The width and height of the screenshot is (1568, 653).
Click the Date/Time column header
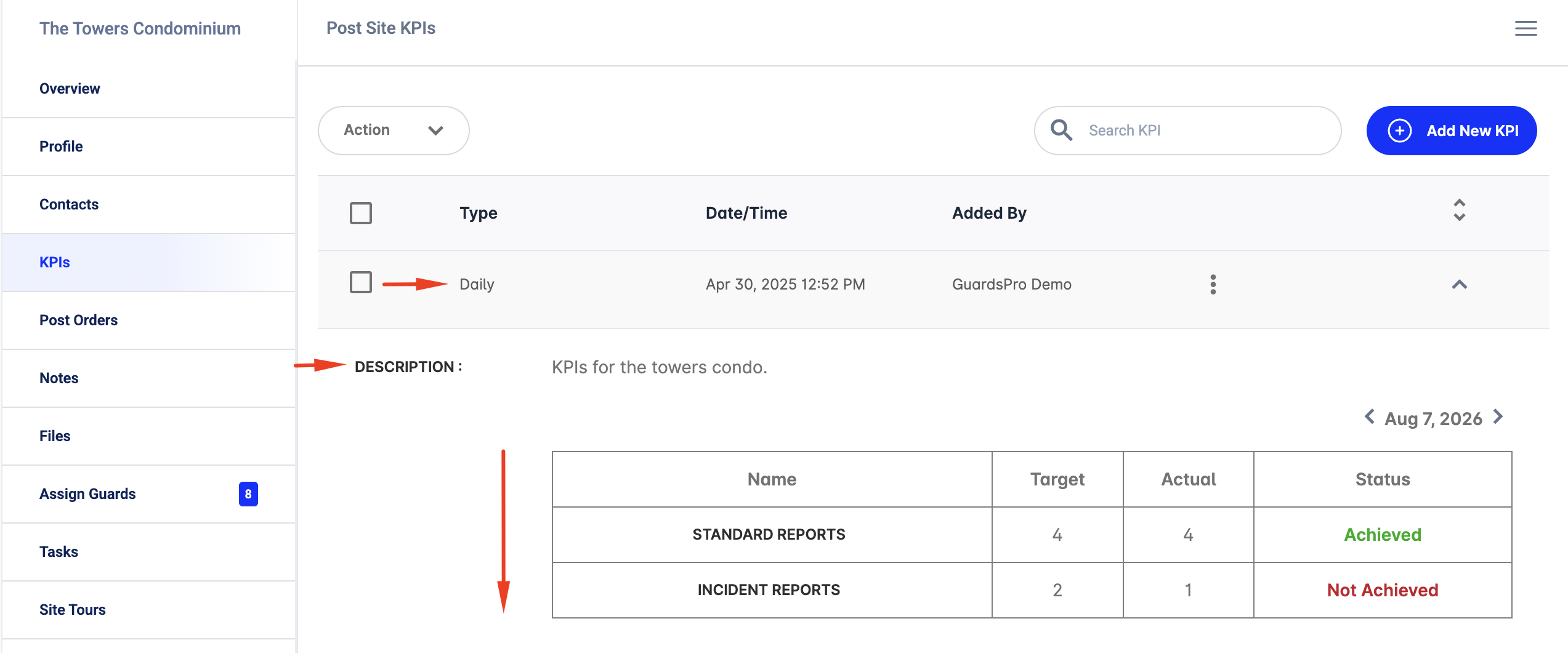[x=746, y=213]
